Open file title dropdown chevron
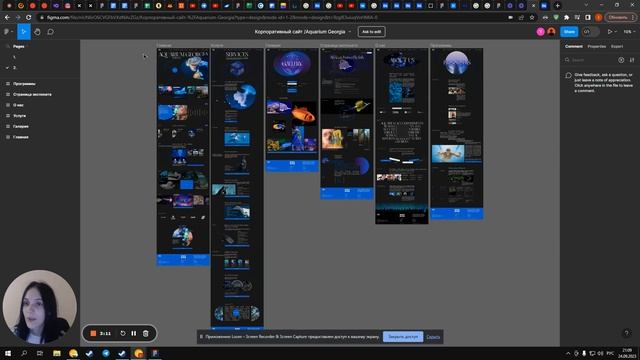640x360 pixels. pos(349,31)
